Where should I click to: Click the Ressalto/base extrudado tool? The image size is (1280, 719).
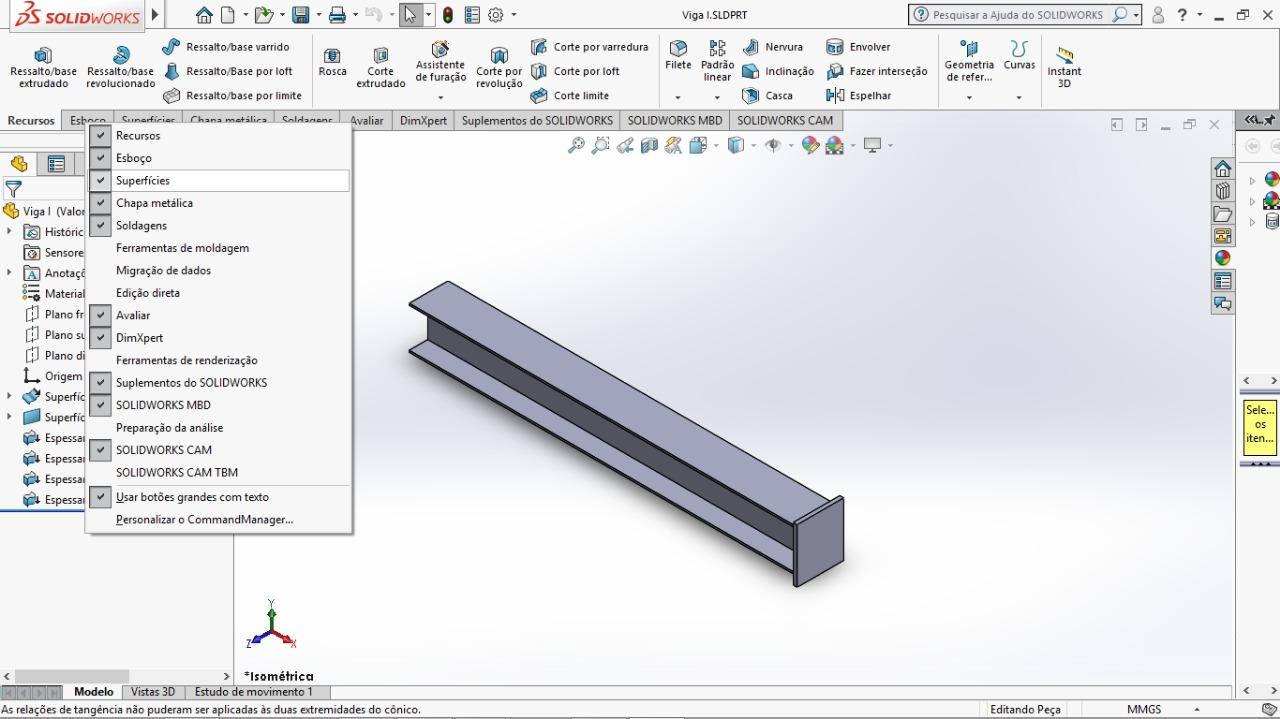point(43,67)
